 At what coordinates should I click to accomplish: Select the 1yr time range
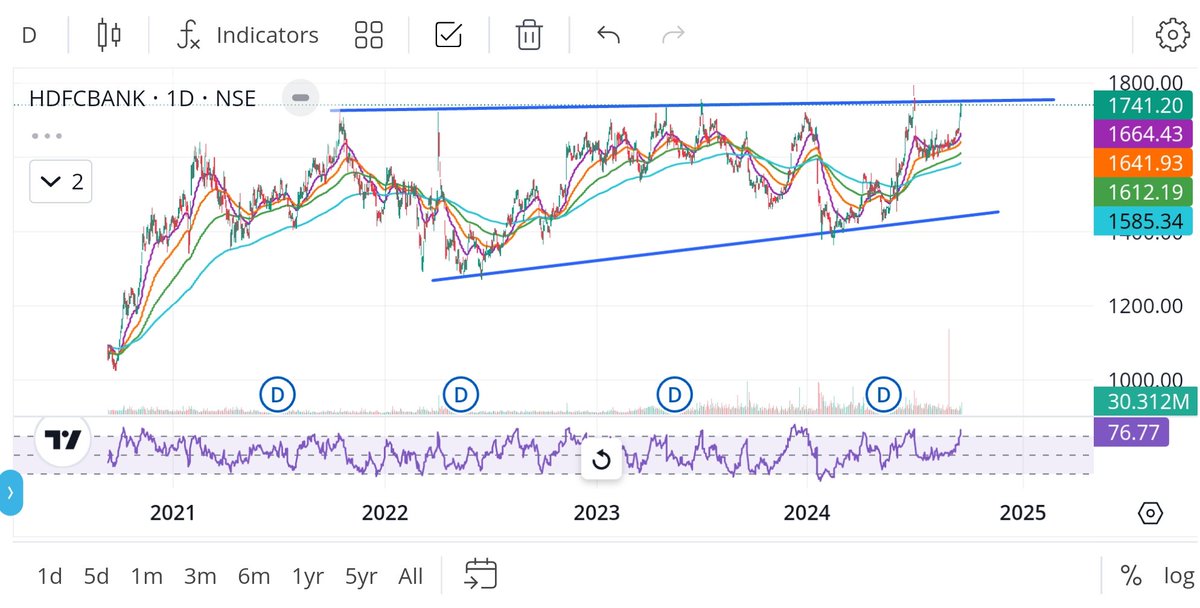[x=308, y=576]
